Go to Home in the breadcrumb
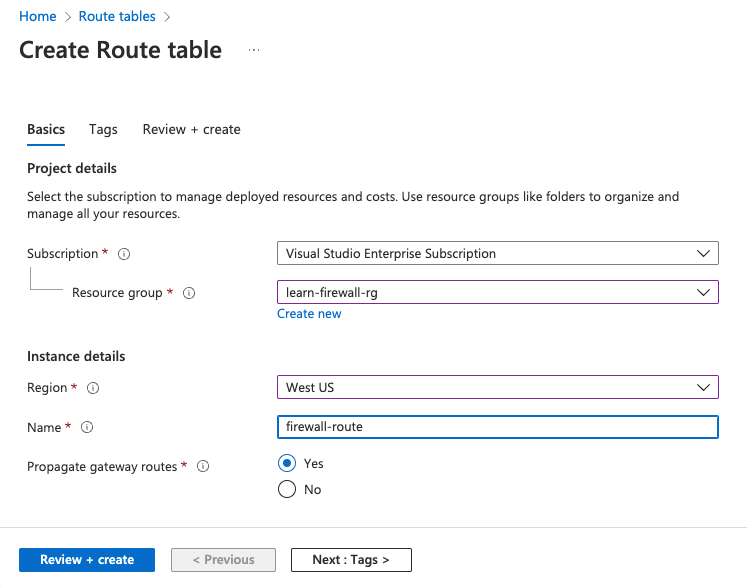 (x=38, y=17)
